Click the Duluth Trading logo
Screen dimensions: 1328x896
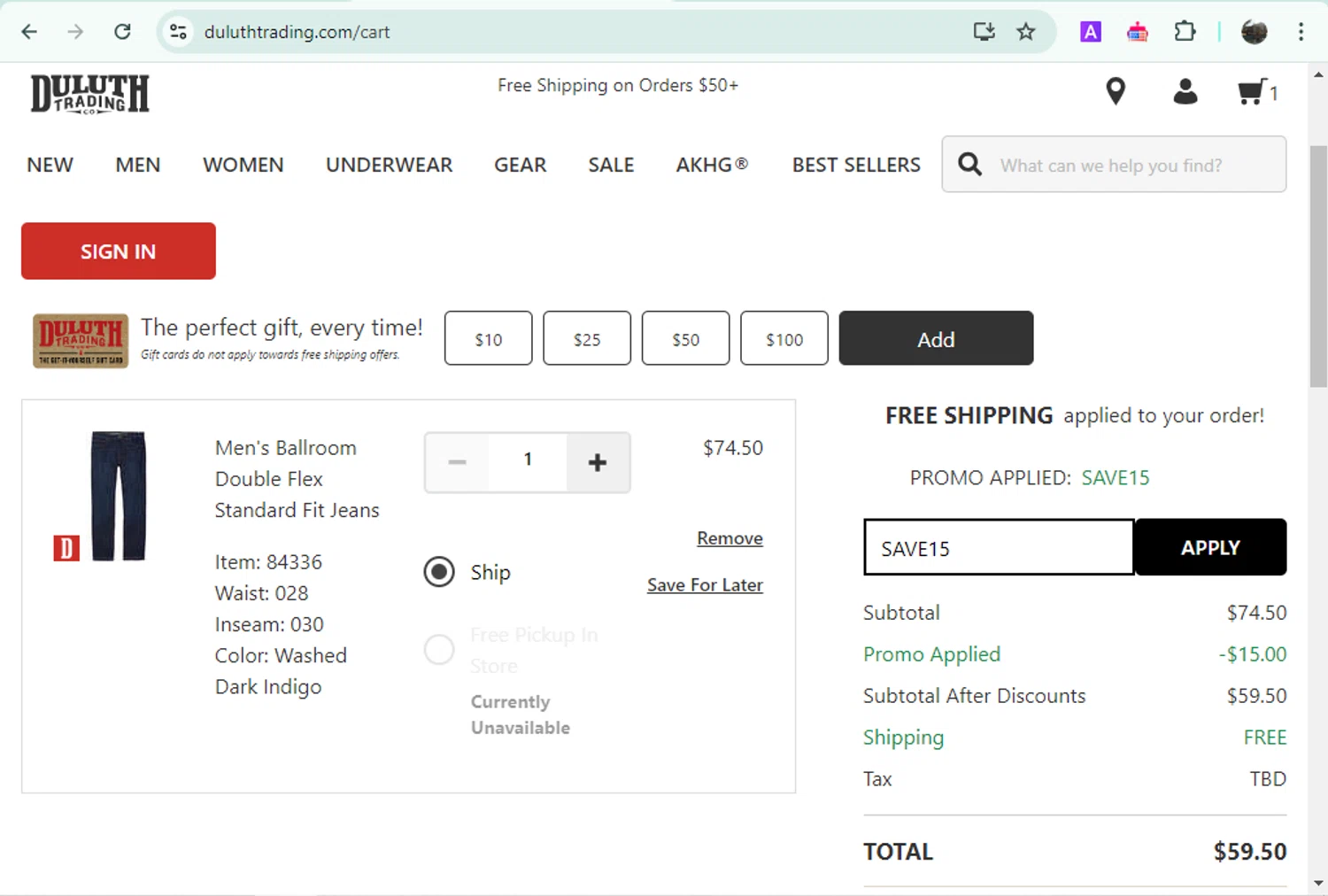point(89,93)
